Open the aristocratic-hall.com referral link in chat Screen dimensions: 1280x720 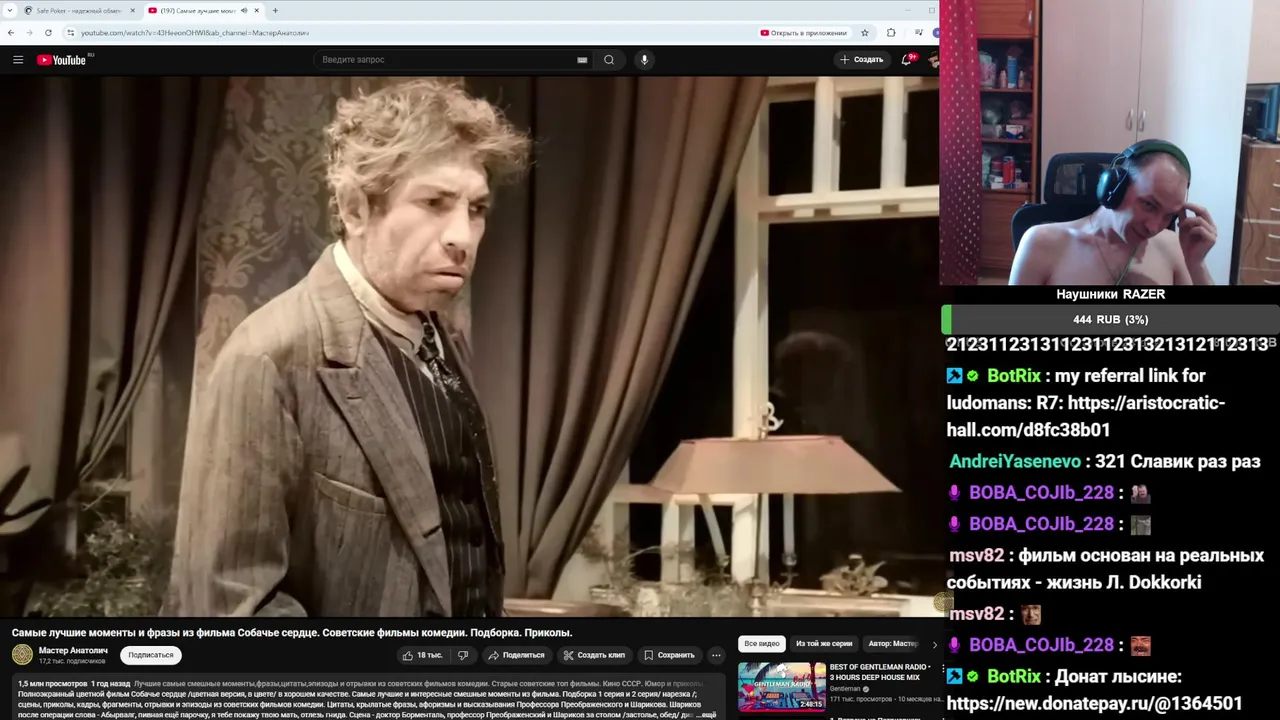(1085, 417)
